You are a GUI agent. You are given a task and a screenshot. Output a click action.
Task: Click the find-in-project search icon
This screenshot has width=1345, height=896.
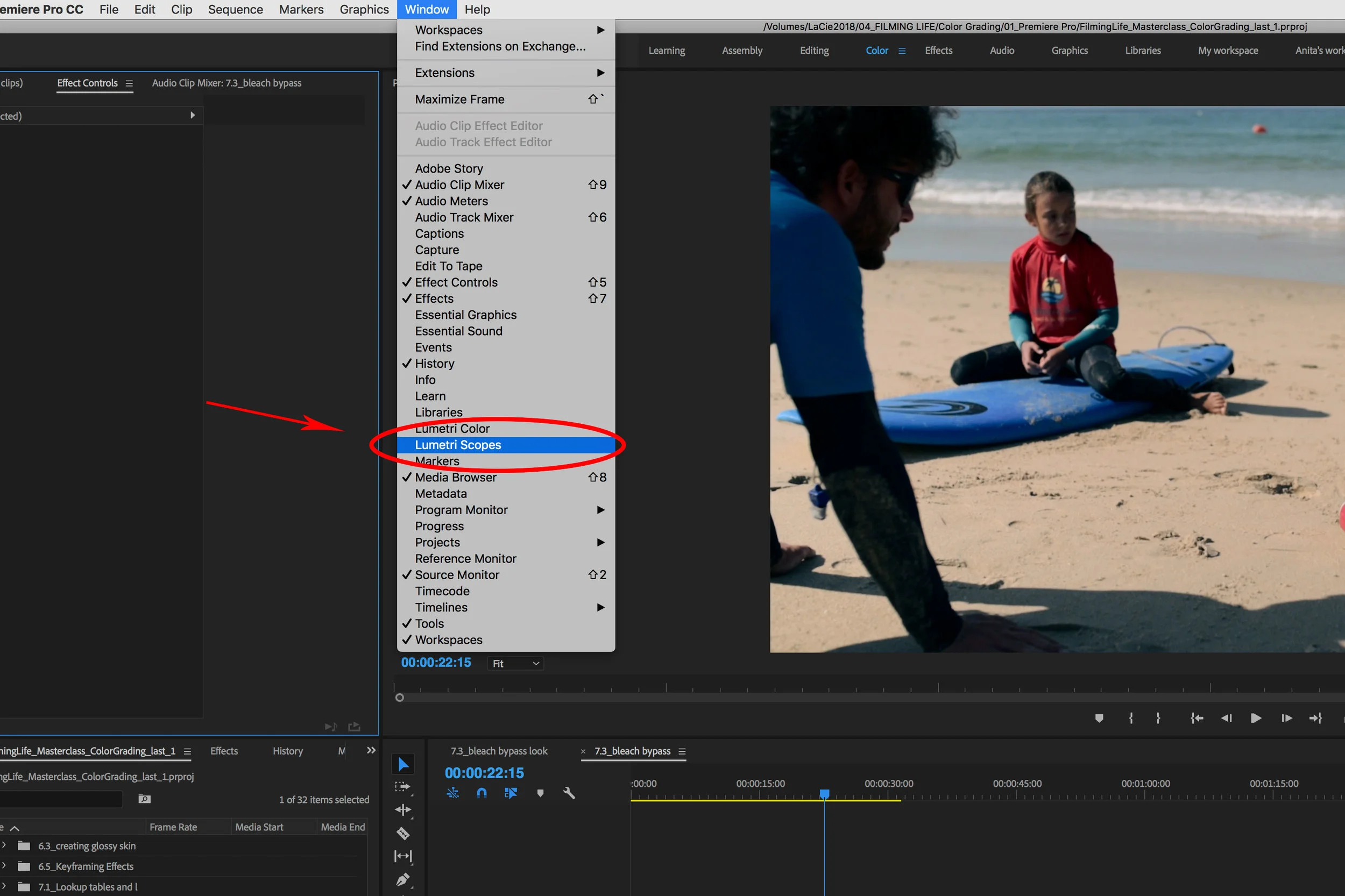pyautogui.click(x=144, y=799)
